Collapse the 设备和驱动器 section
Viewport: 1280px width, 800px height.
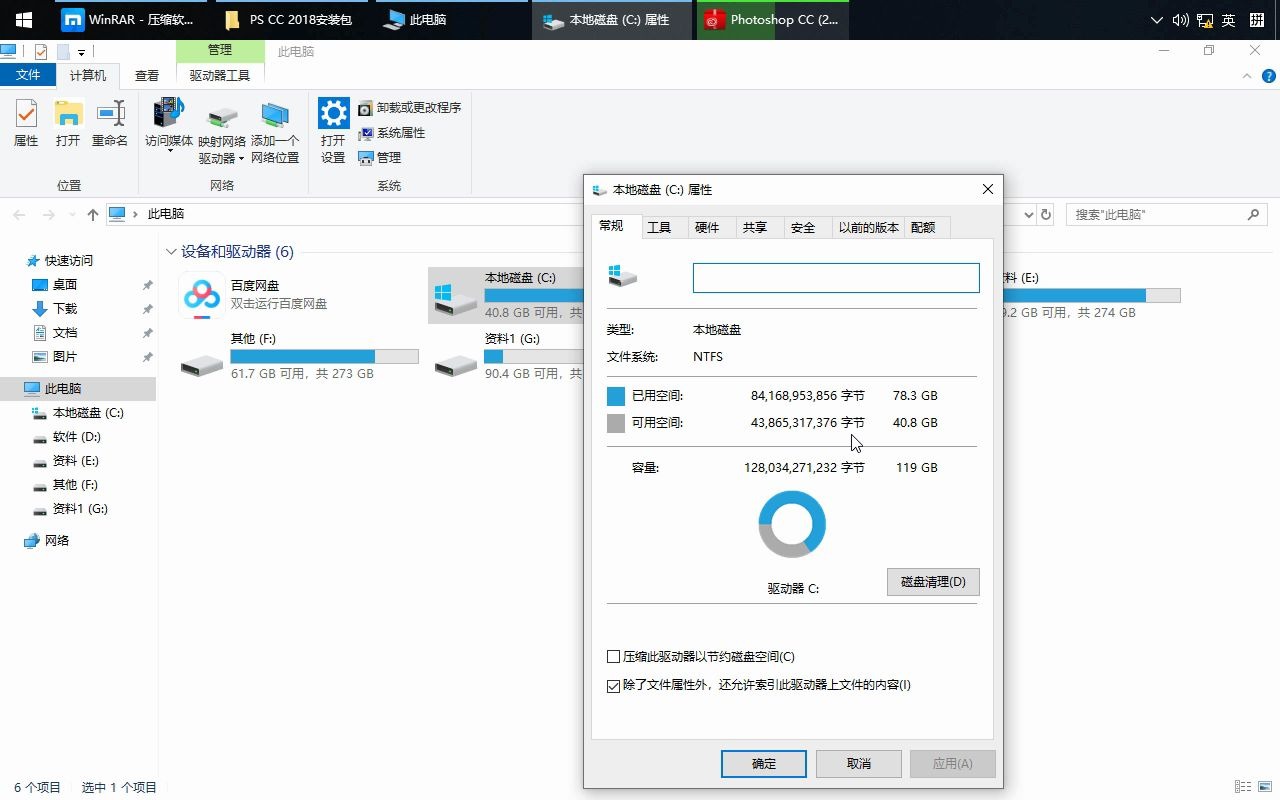coord(171,252)
